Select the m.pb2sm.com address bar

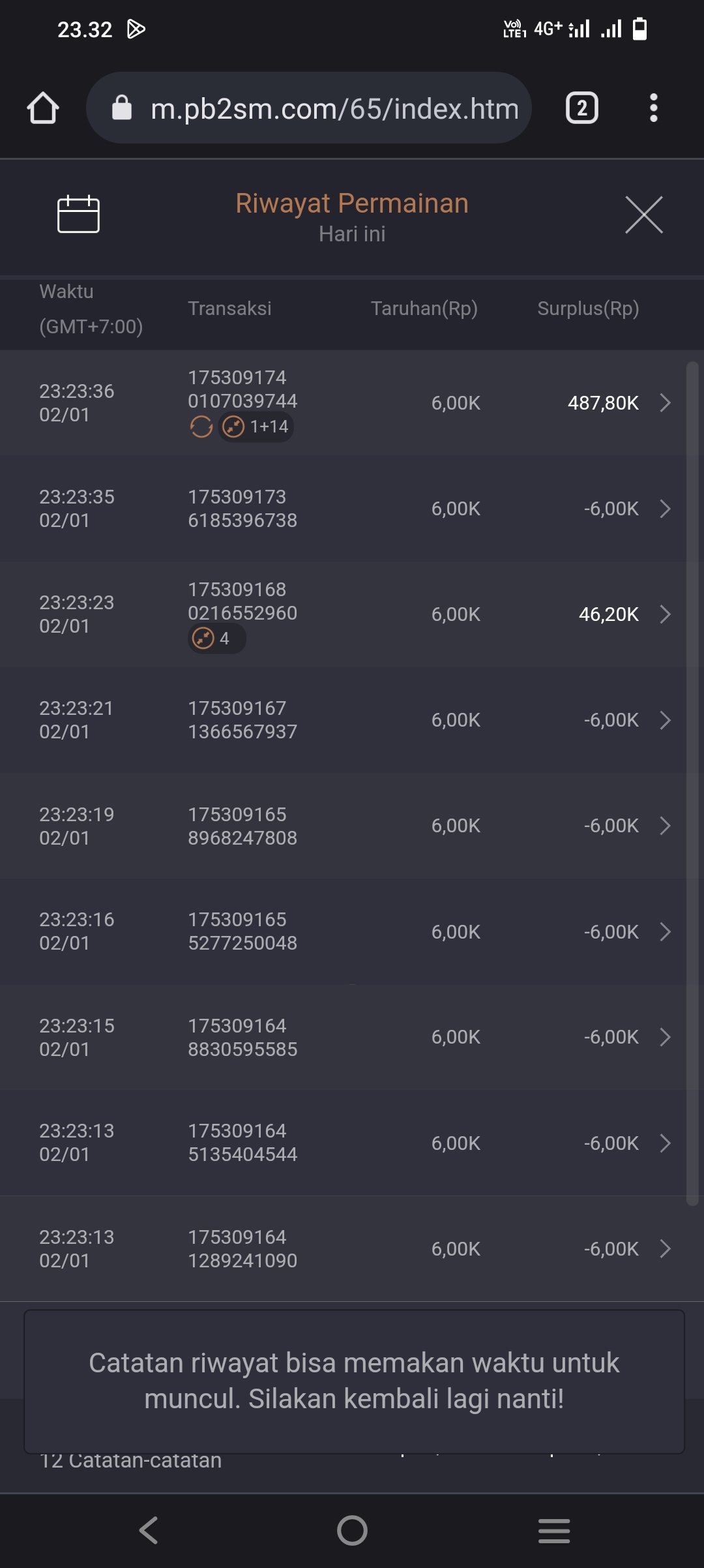click(x=334, y=108)
